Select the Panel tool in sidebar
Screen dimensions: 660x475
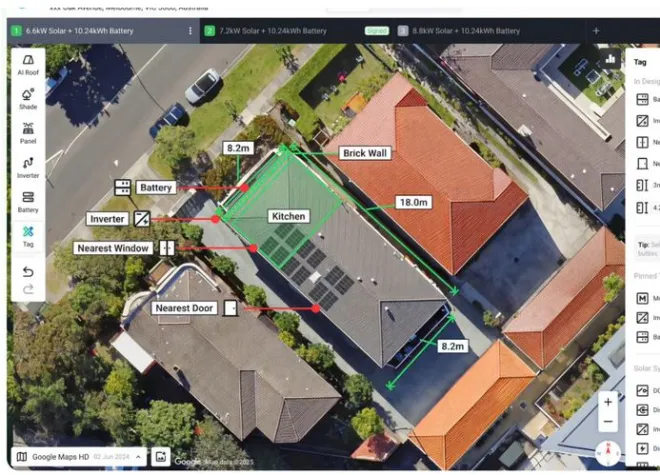pos(28,132)
